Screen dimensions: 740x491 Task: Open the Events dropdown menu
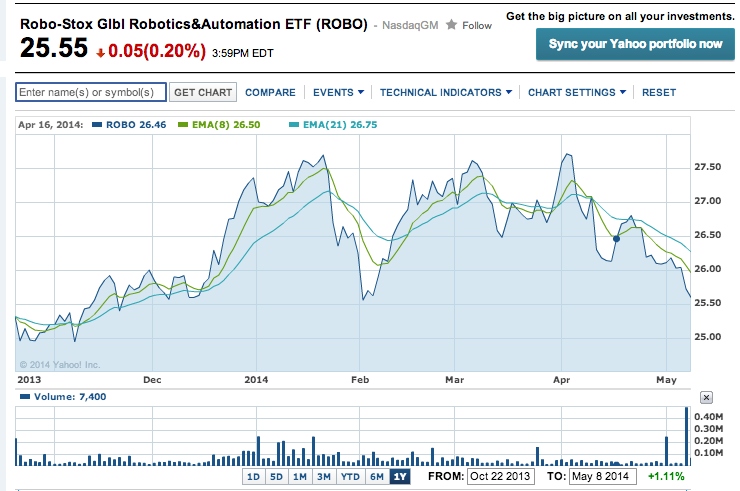338,93
